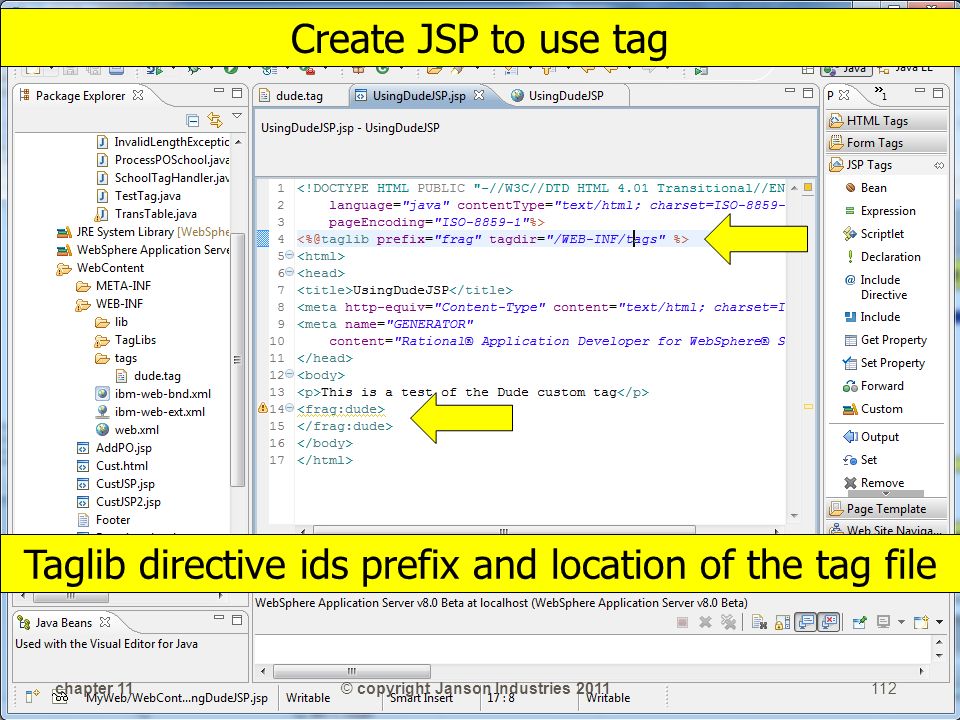Image resolution: width=960 pixels, height=720 pixels.
Task: Collapse the body element on line 12
Action: pos(290,374)
